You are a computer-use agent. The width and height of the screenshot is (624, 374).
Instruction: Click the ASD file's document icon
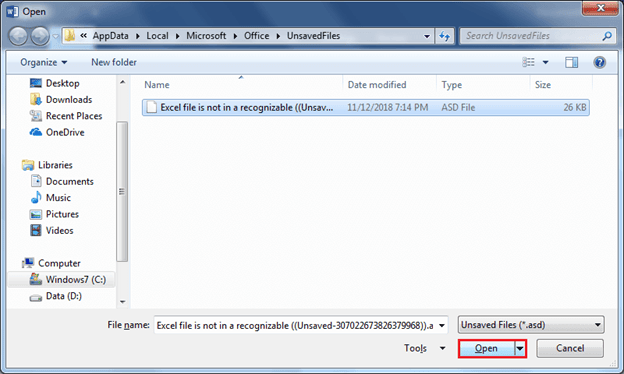[x=151, y=107]
